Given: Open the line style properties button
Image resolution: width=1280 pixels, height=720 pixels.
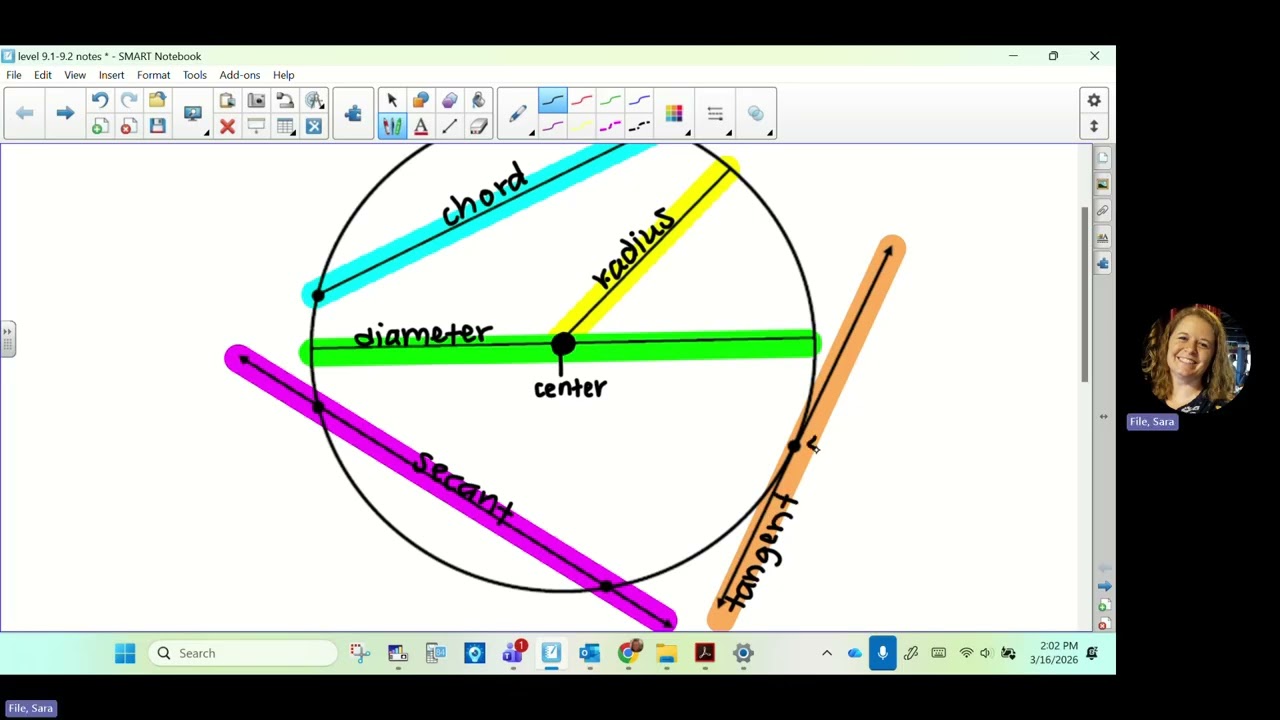Looking at the screenshot, I should [715, 113].
